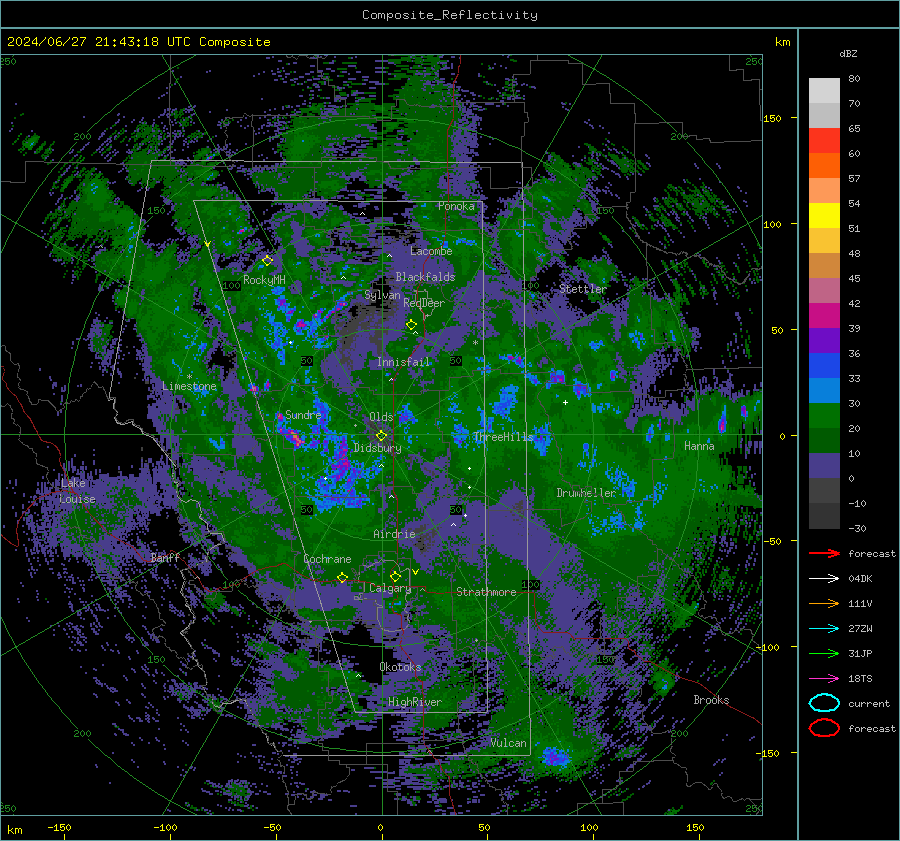
Task: Select the 150 tick on the right axis
Action: pyautogui.click(x=772, y=118)
